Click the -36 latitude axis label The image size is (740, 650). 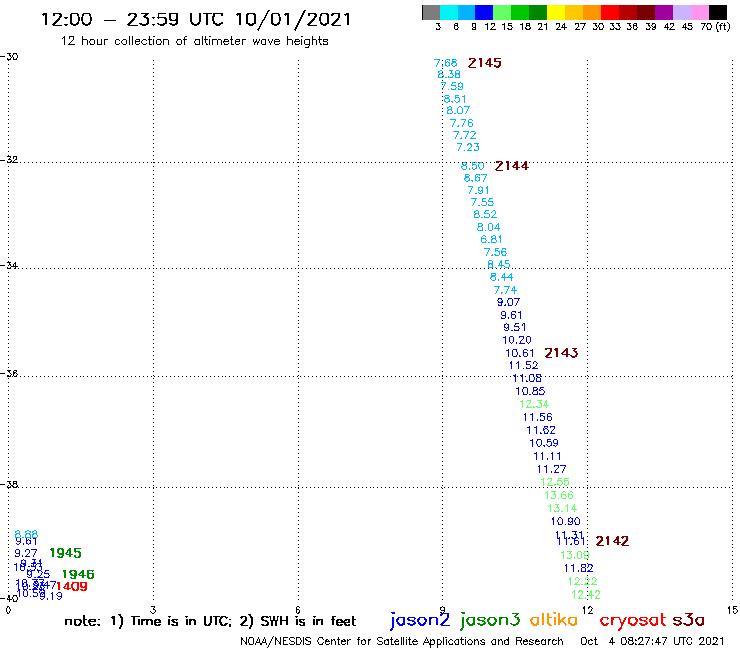coord(9,373)
